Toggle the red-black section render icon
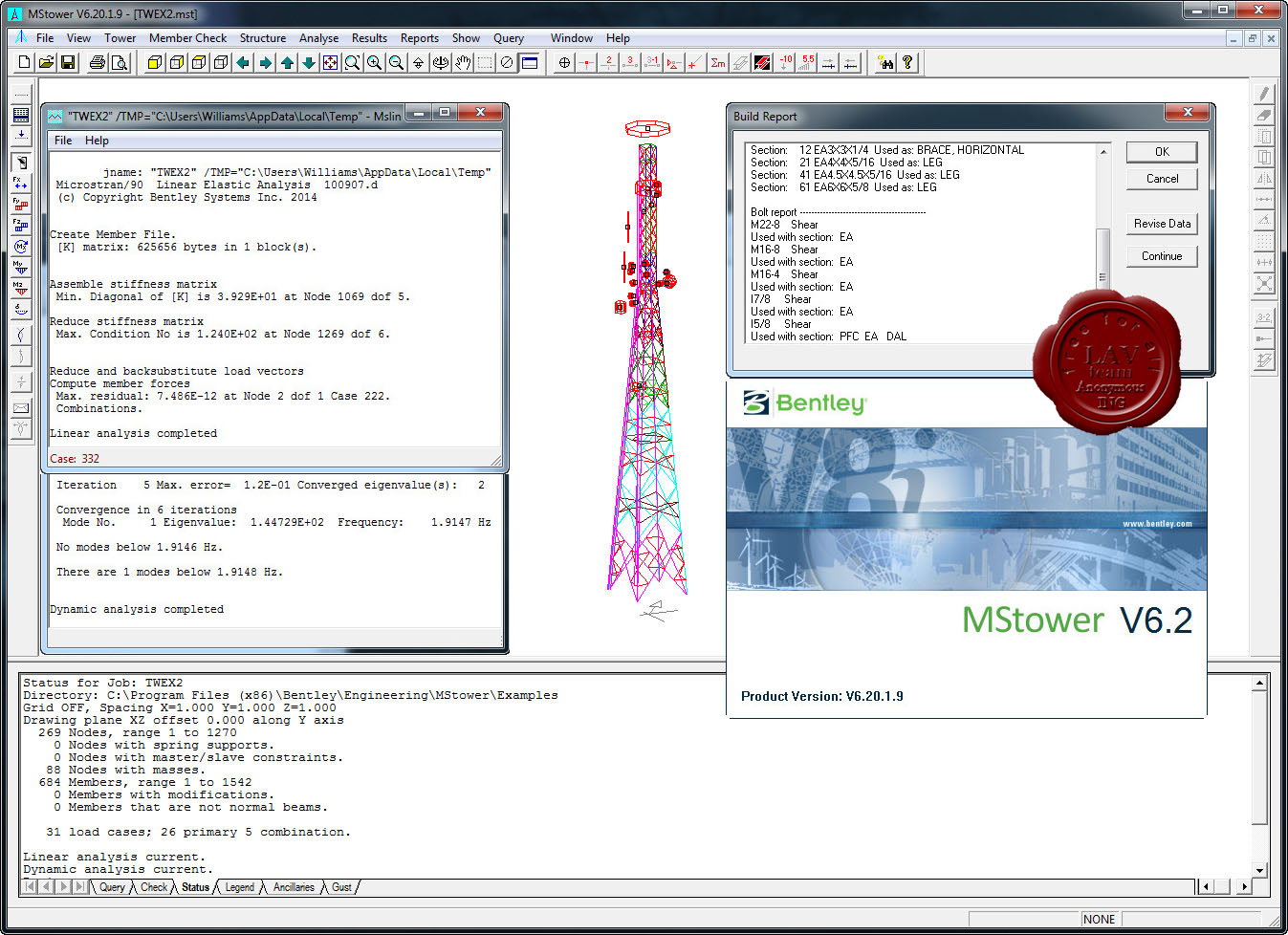1288x935 pixels. click(762, 62)
